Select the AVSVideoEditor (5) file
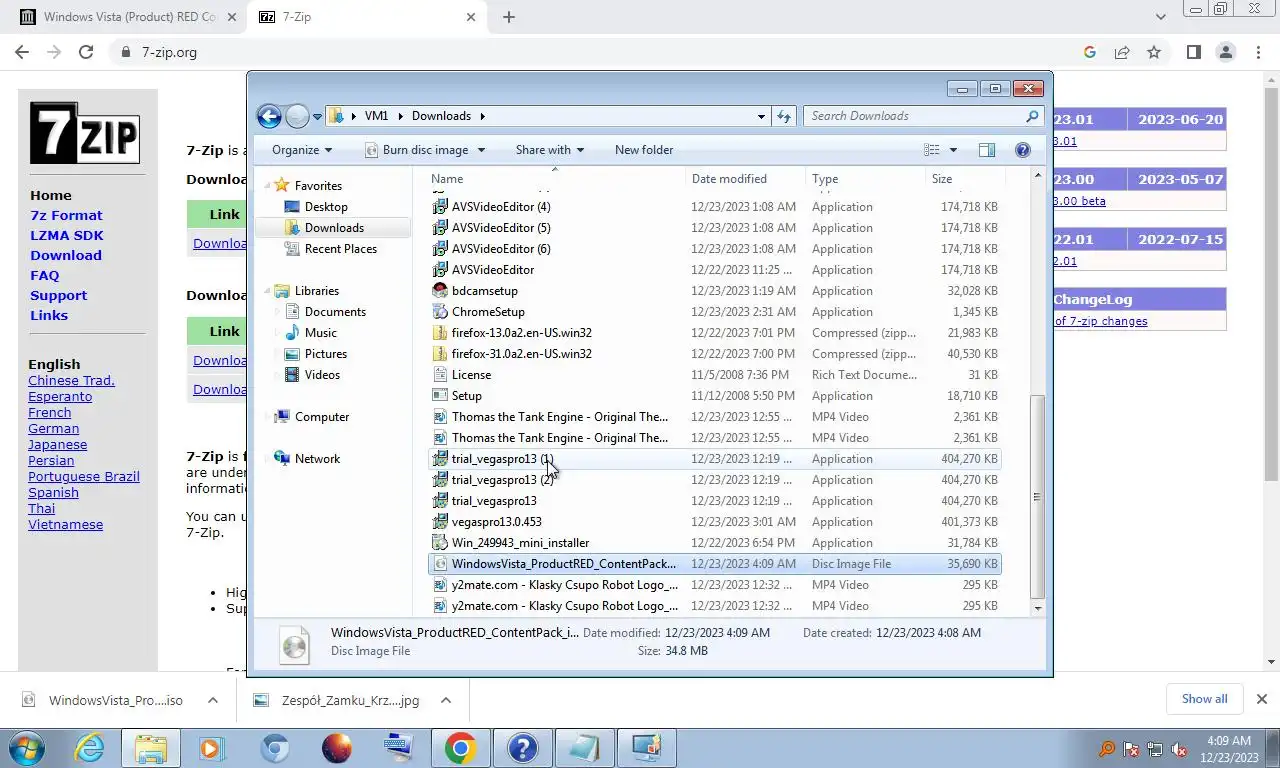 pyautogui.click(x=501, y=228)
